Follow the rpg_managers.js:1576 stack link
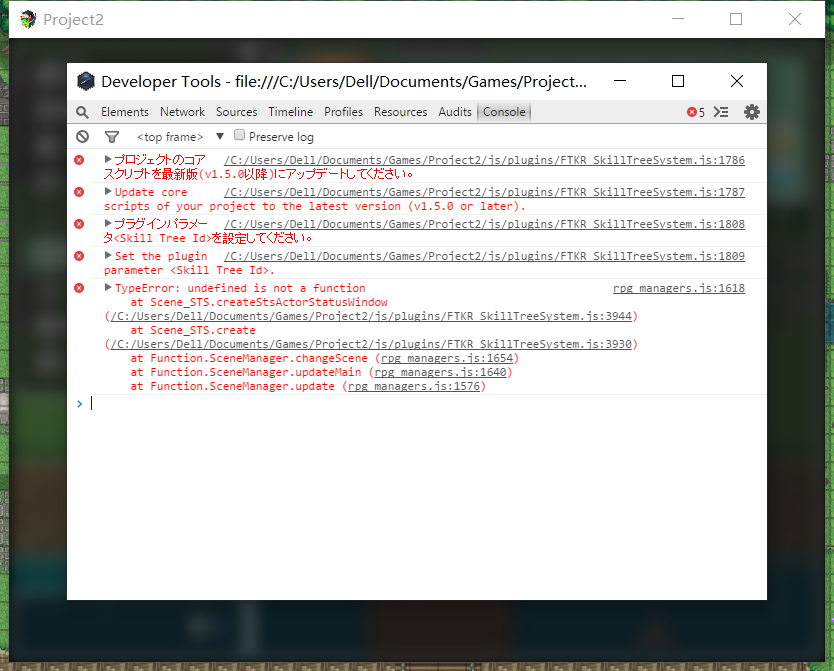834x671 pixels. tap(414, 387)
